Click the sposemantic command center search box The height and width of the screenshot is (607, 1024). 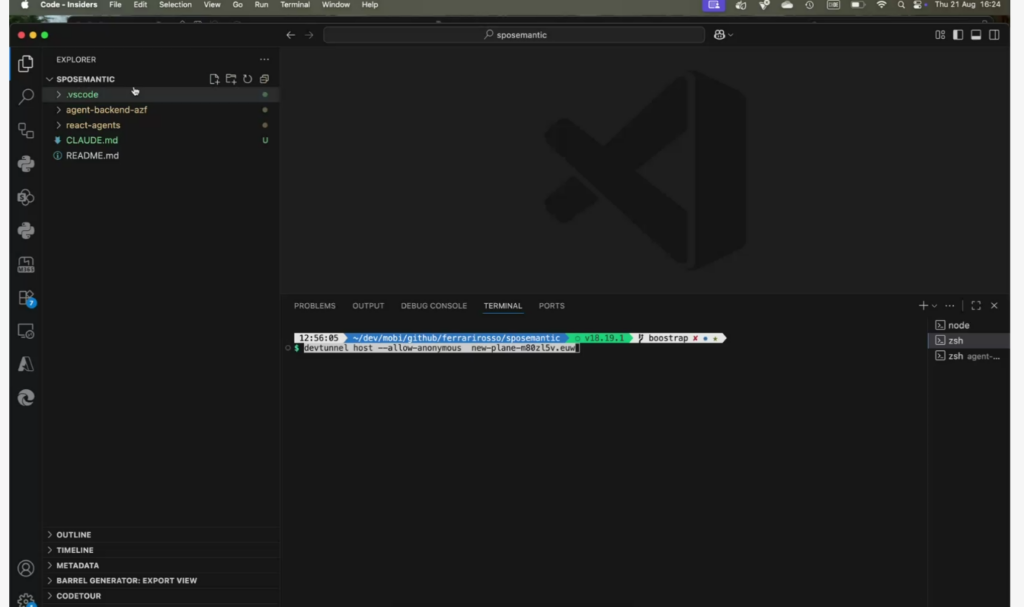[x=514, y=35]
